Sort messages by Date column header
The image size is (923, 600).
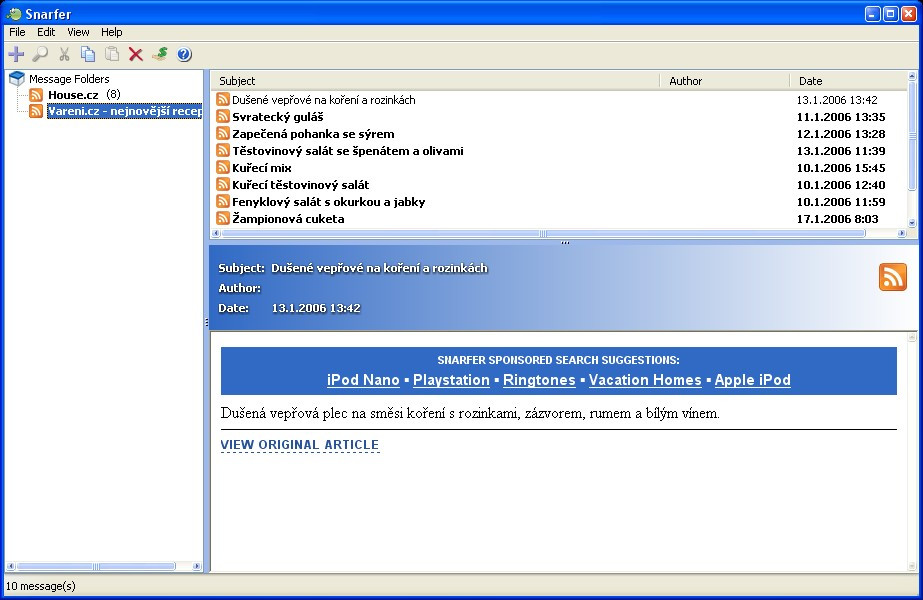[810, 81]
